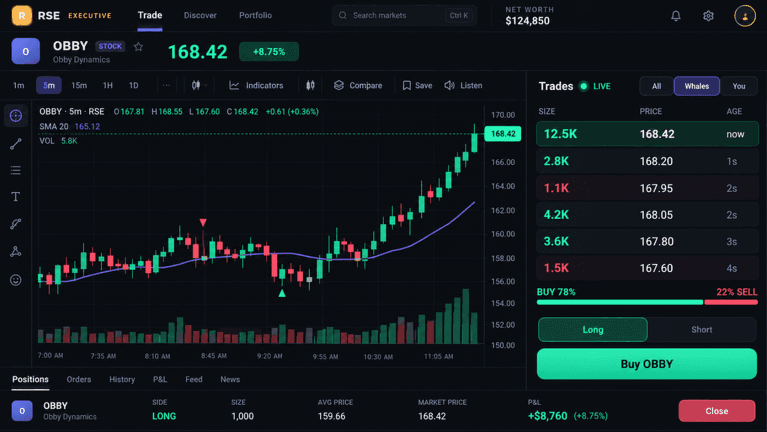Click the LIVE status indicator
Image resolution: width=767 pixels, height=432 pixels.
pos(595,86)
